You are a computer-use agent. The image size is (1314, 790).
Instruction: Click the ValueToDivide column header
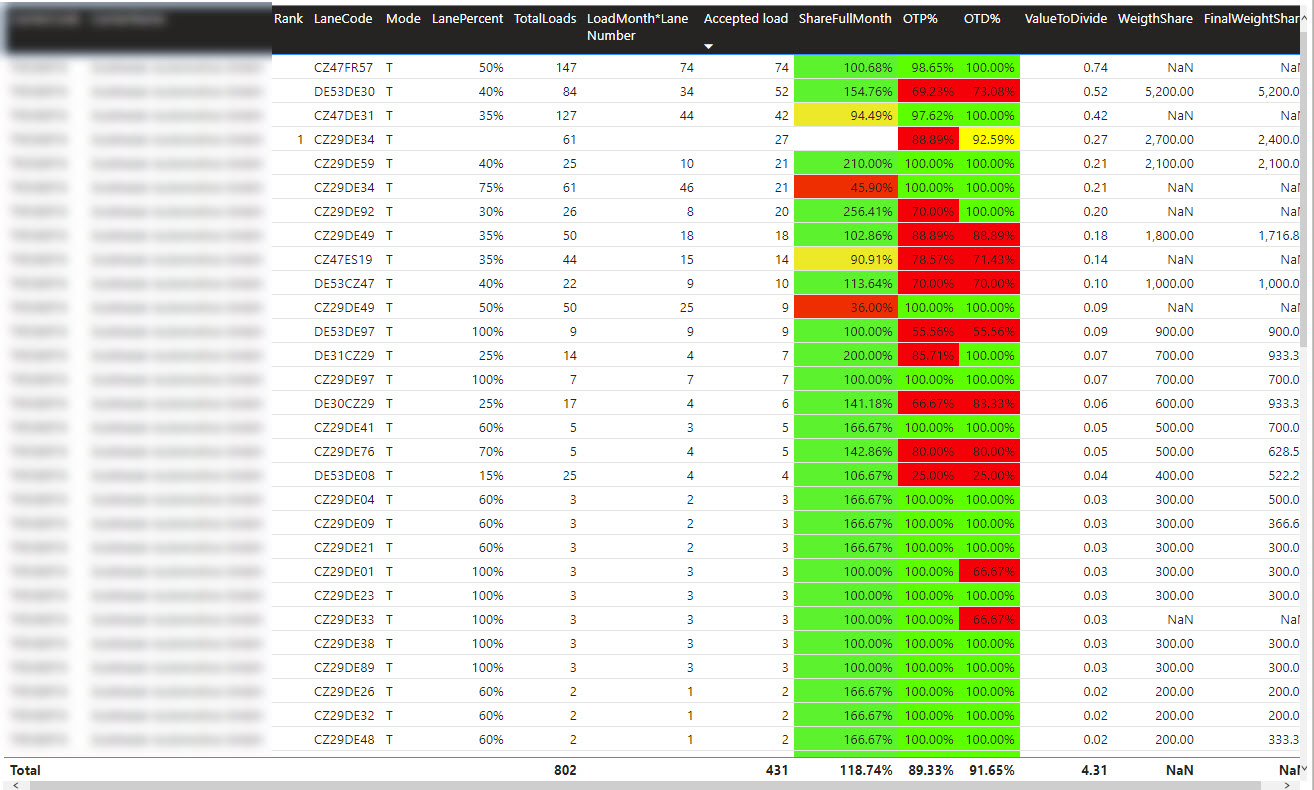[1066, 19]
